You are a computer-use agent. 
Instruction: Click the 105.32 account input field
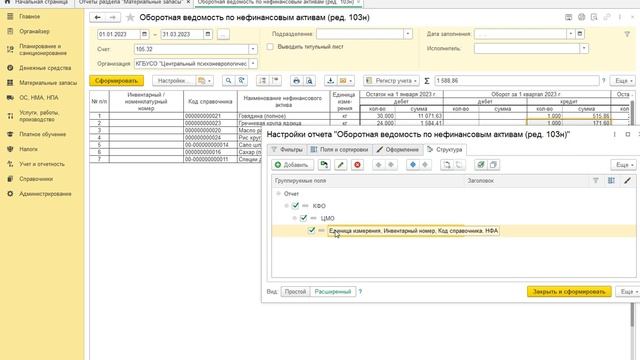(x=191, y=49)
